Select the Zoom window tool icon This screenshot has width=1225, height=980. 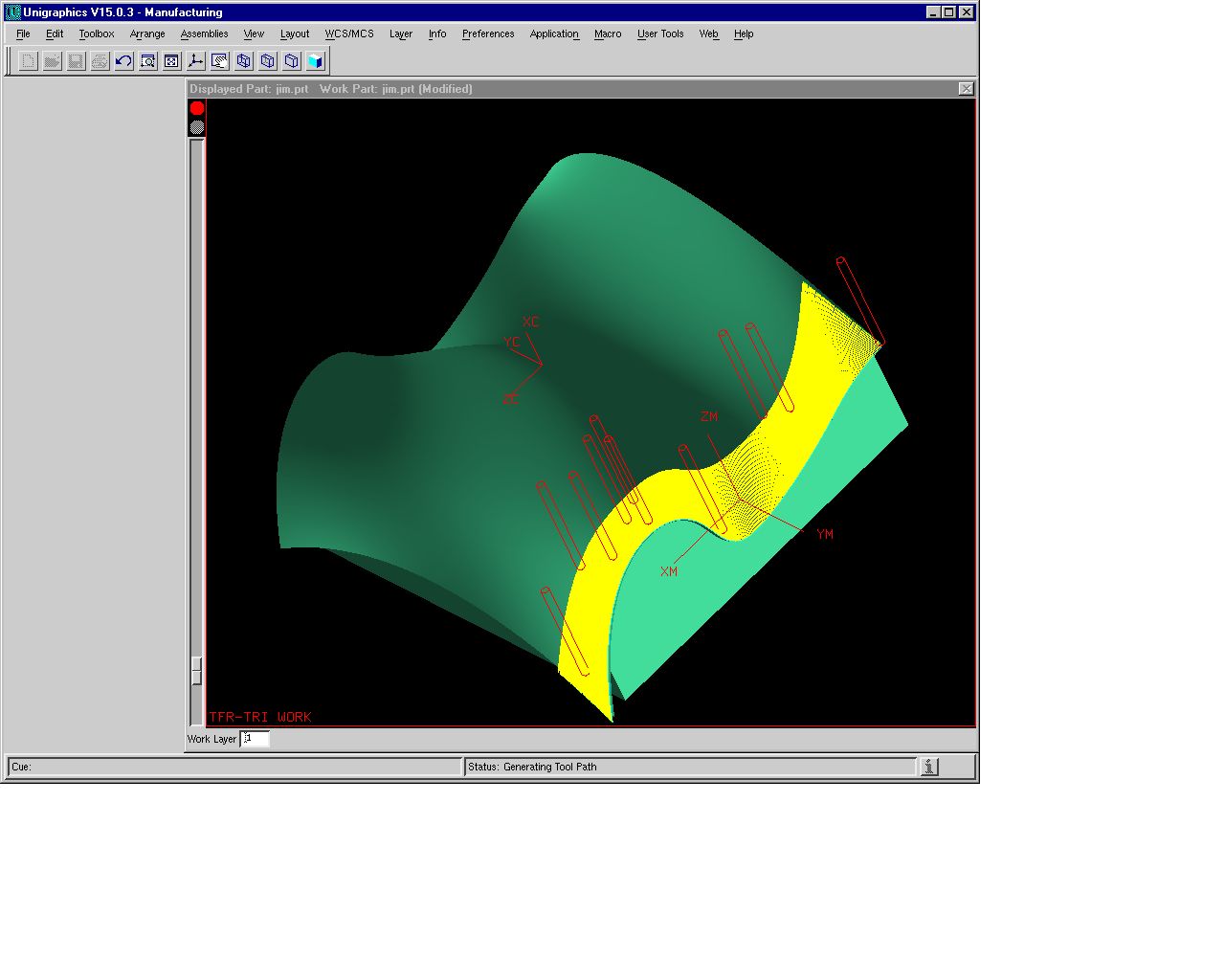pos(147,61)
